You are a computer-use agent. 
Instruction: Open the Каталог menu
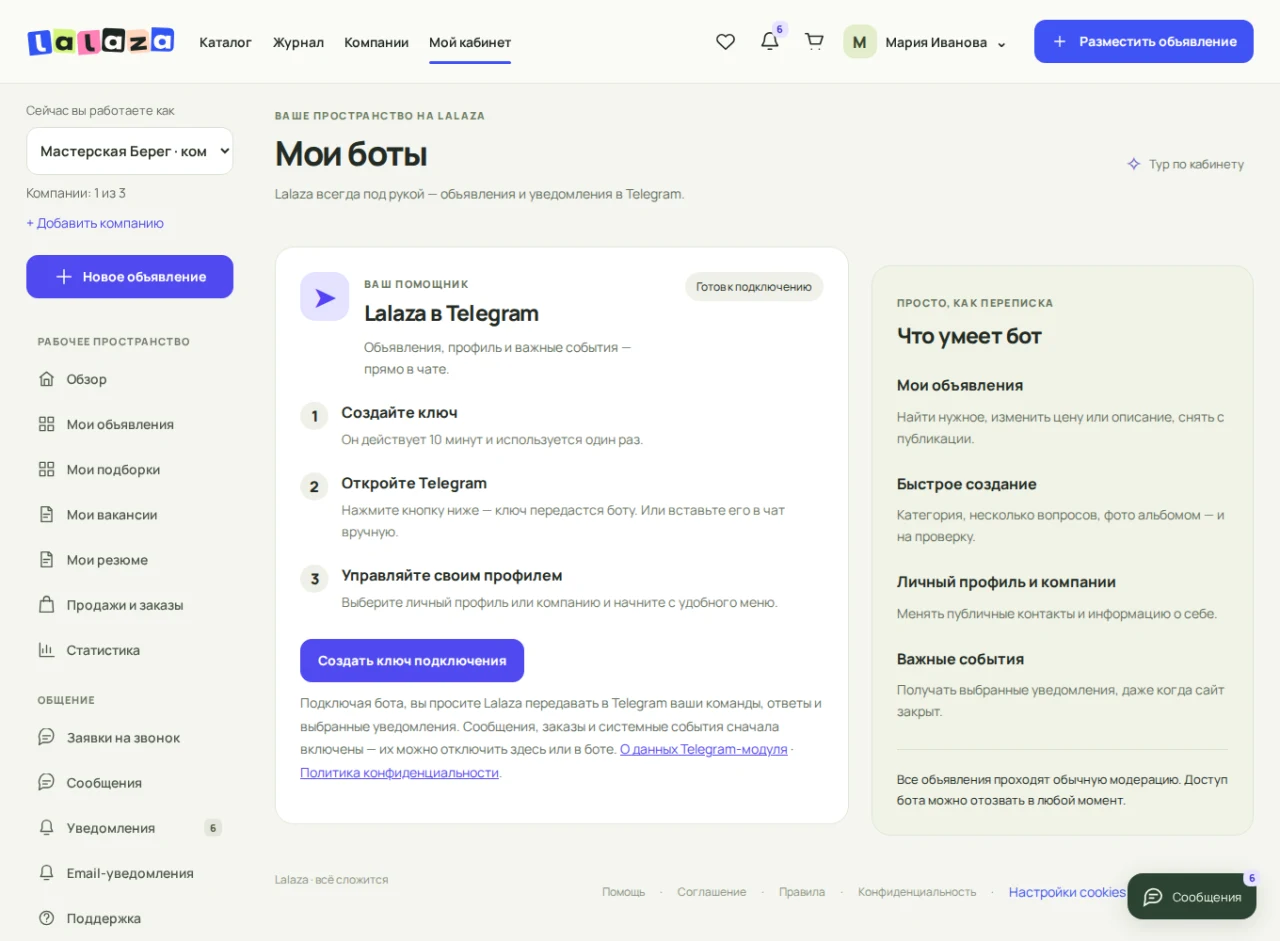click(225, 42)
